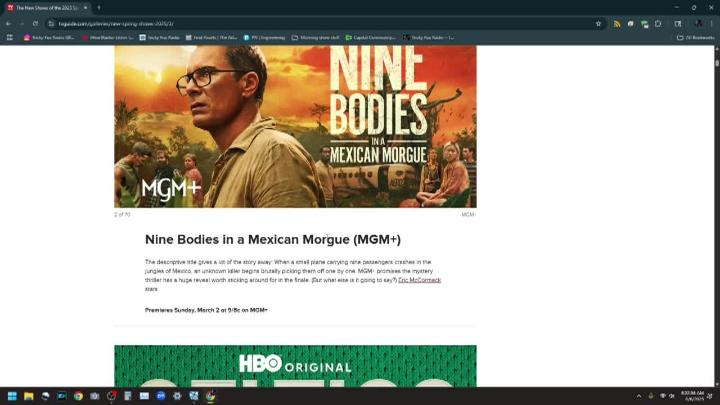Open the mail envelope app on the taskbar
The width and height of the screenshot is (720, 405).
pos(144,396)
